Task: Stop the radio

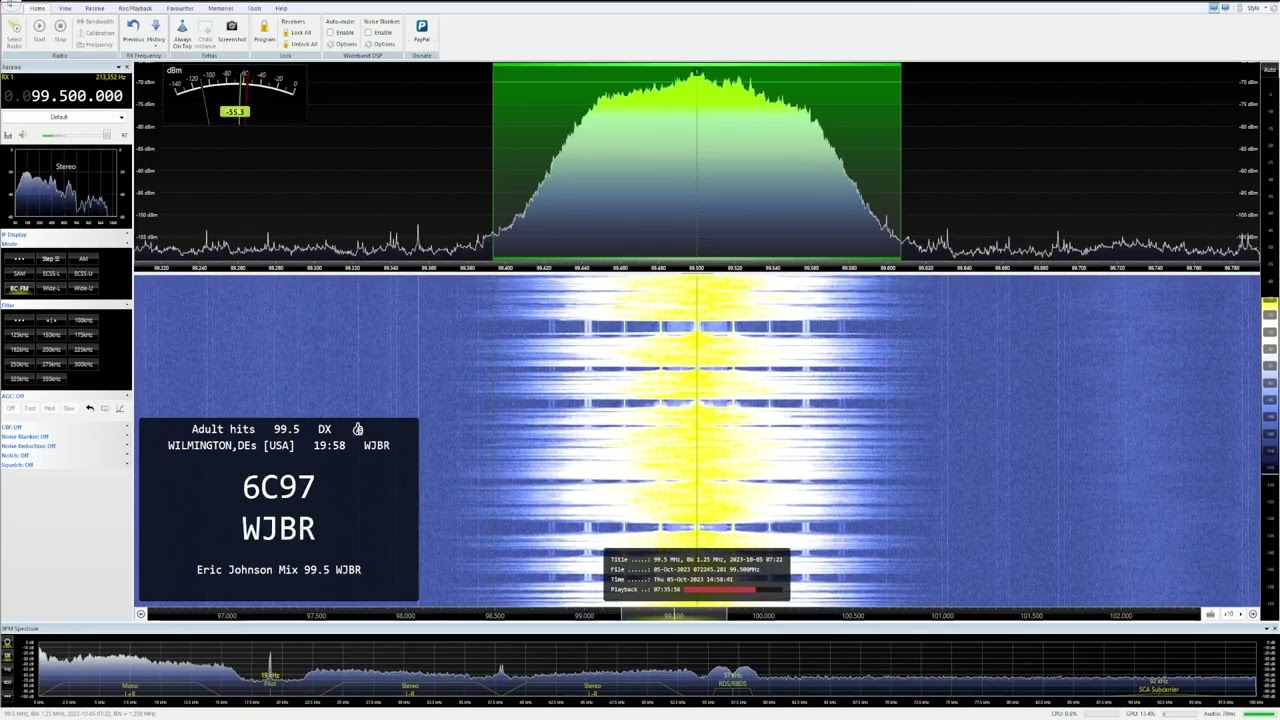Action: point(60,31)
